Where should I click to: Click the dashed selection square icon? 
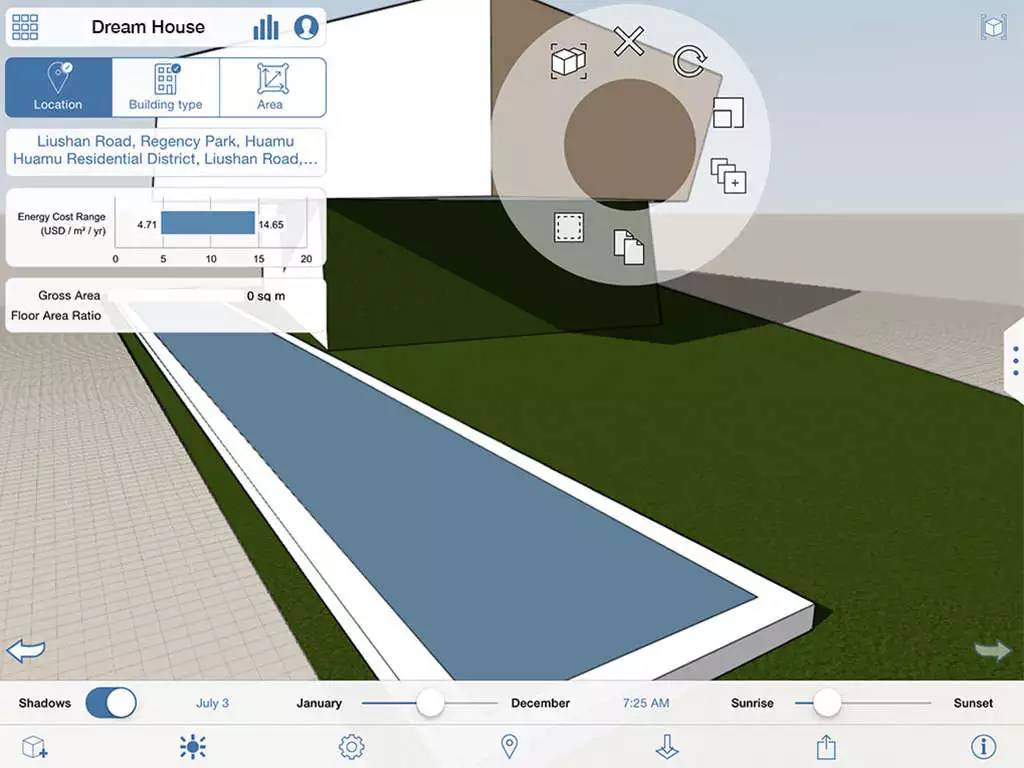569,228
